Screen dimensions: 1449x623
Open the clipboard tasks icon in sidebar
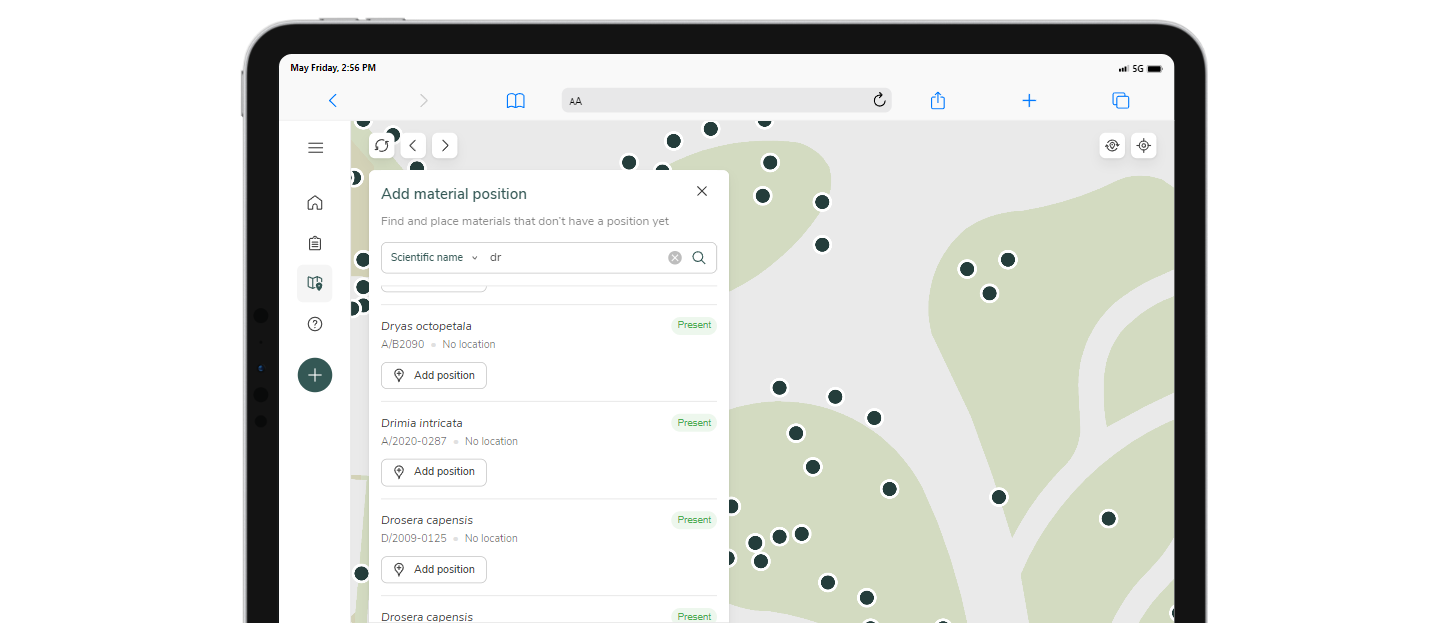315,243
